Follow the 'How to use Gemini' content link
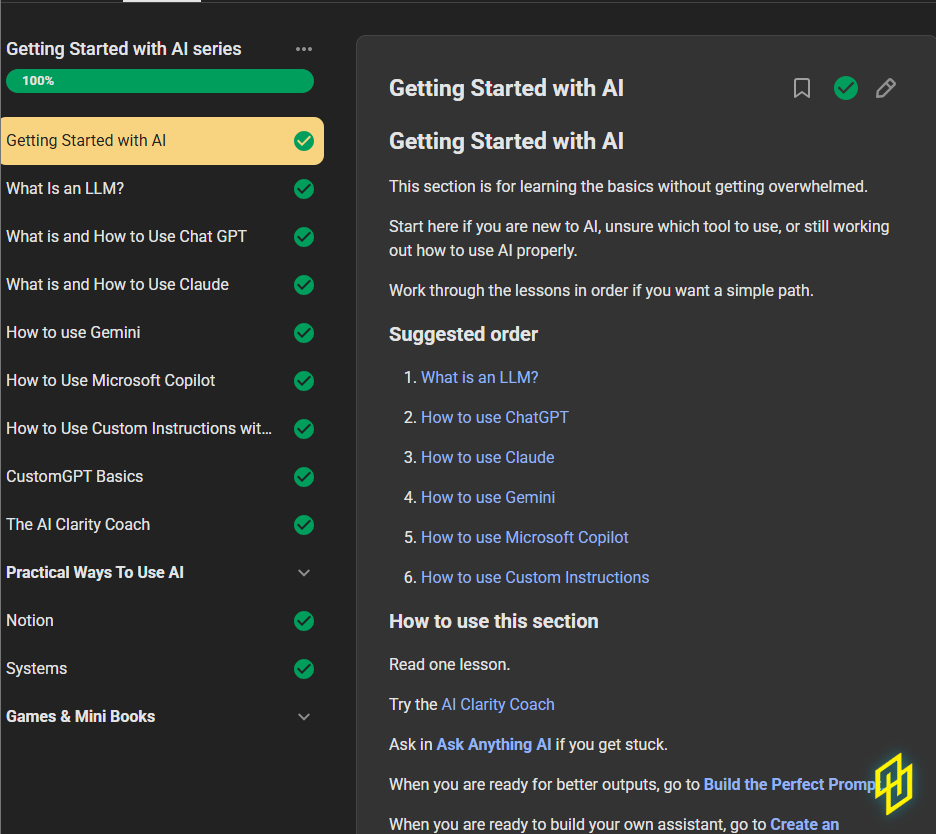This screenshot has width=936, height=834. point(488,497)
